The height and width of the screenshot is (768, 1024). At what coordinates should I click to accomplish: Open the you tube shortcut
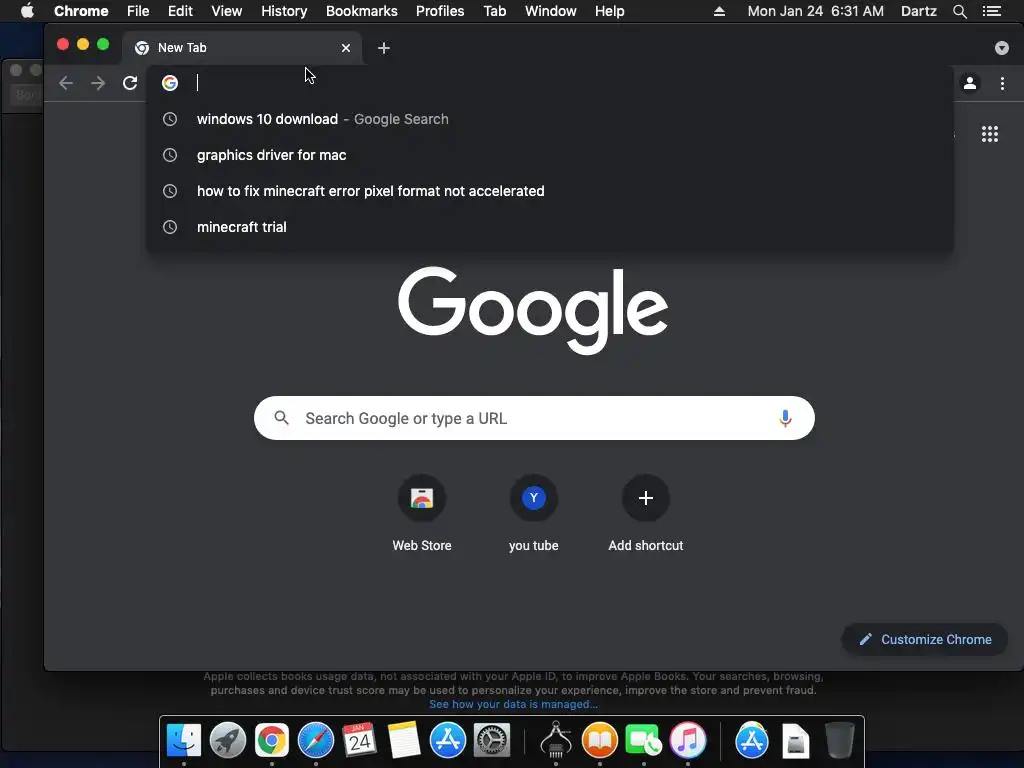coord(534,514)
